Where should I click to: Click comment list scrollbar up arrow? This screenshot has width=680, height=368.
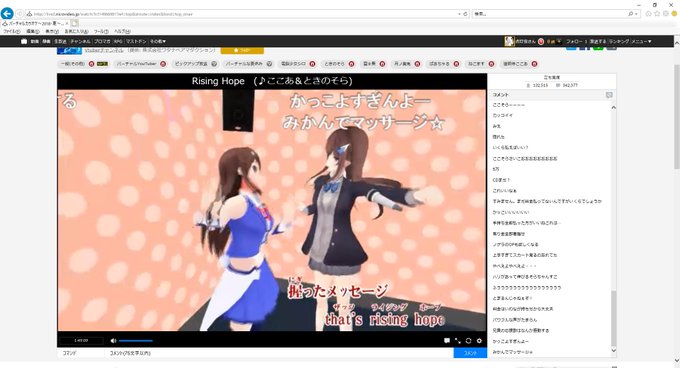pyautogui.click(x=613, y=107)
